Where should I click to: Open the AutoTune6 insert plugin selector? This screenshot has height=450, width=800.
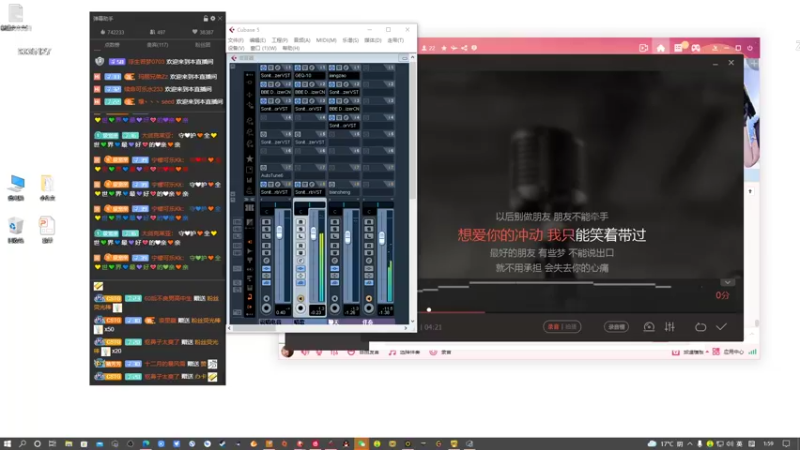(276, 176)
